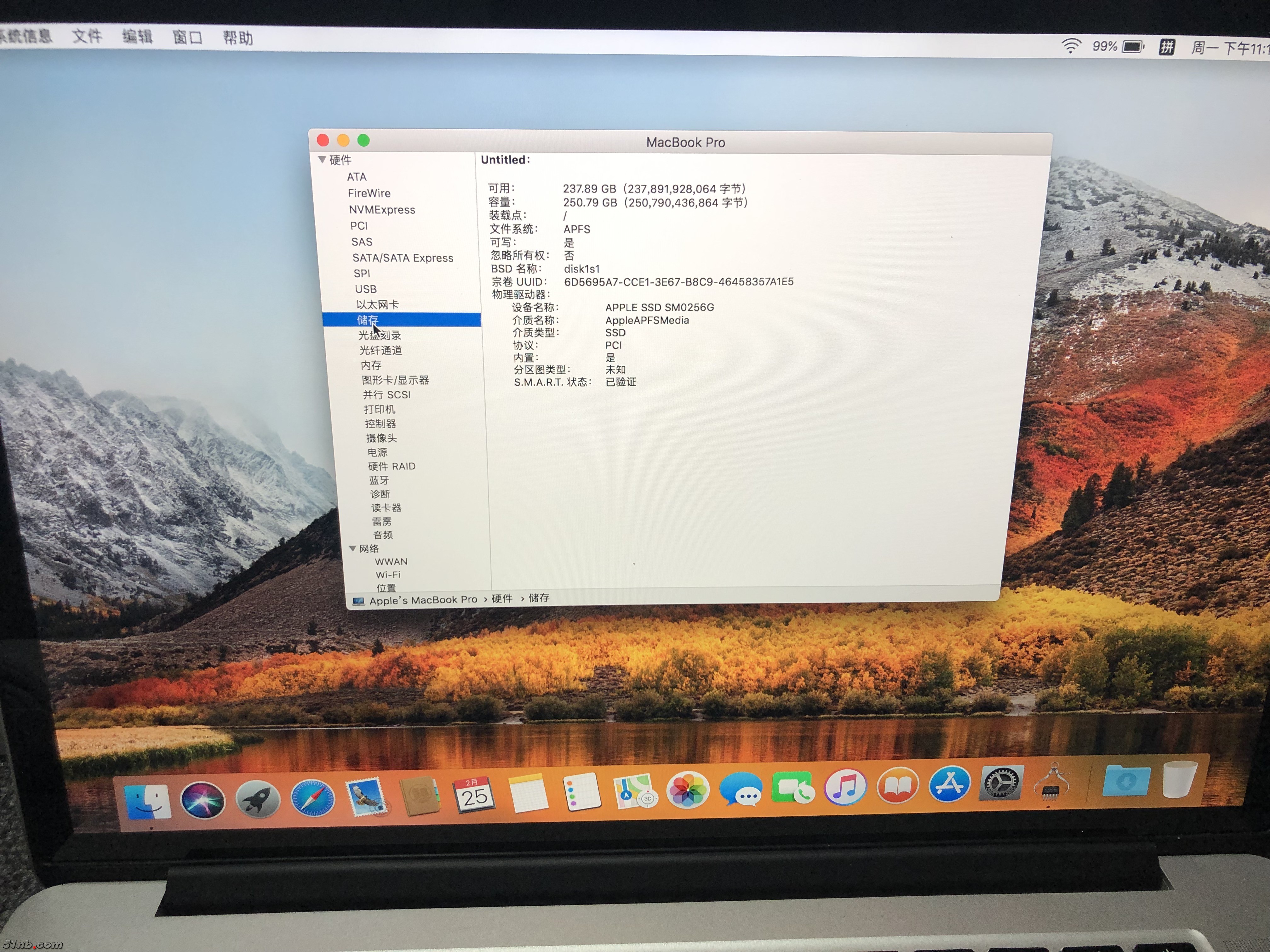Launch Safari from the dock
Image resolution: width=1270 pixels, height=952 pixels.
[312, 798]
